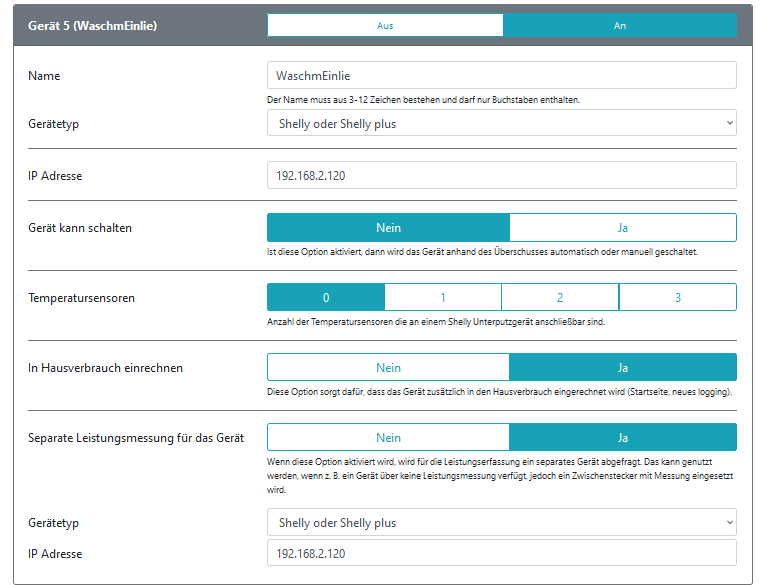Select 3 Temperatursensoren
Viewport: 765px width, 585px height.
pos(678,297)
